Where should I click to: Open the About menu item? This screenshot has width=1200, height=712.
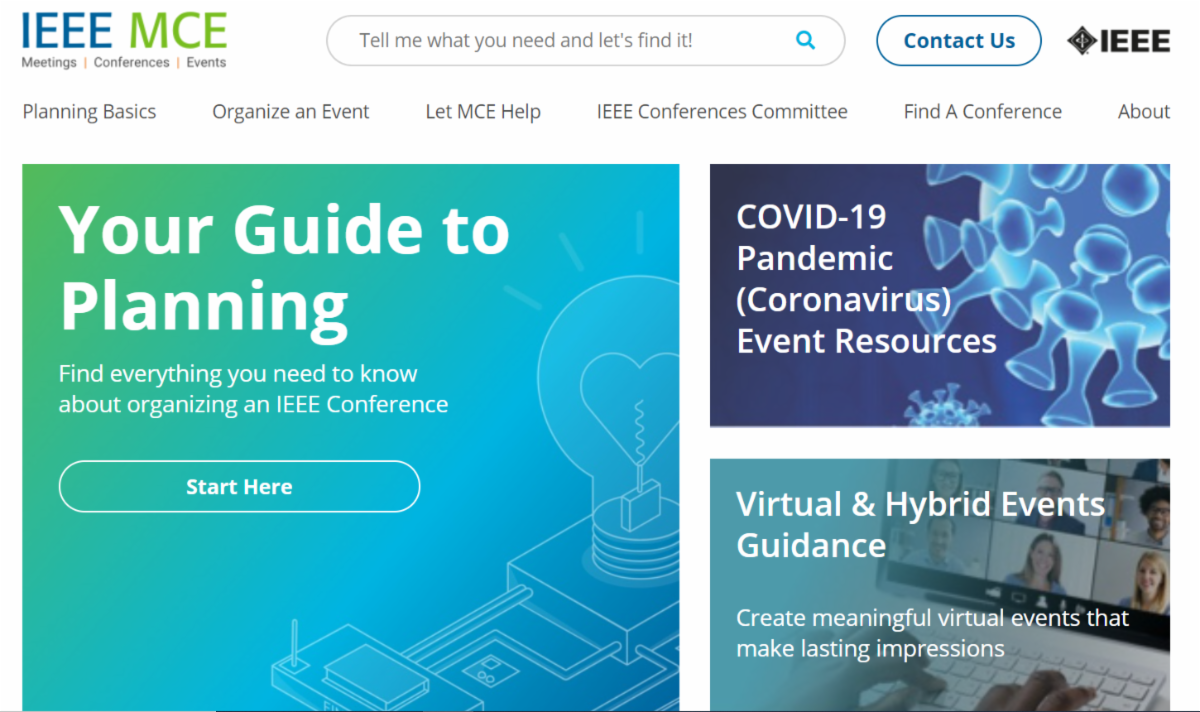[x=1143, y=112]
